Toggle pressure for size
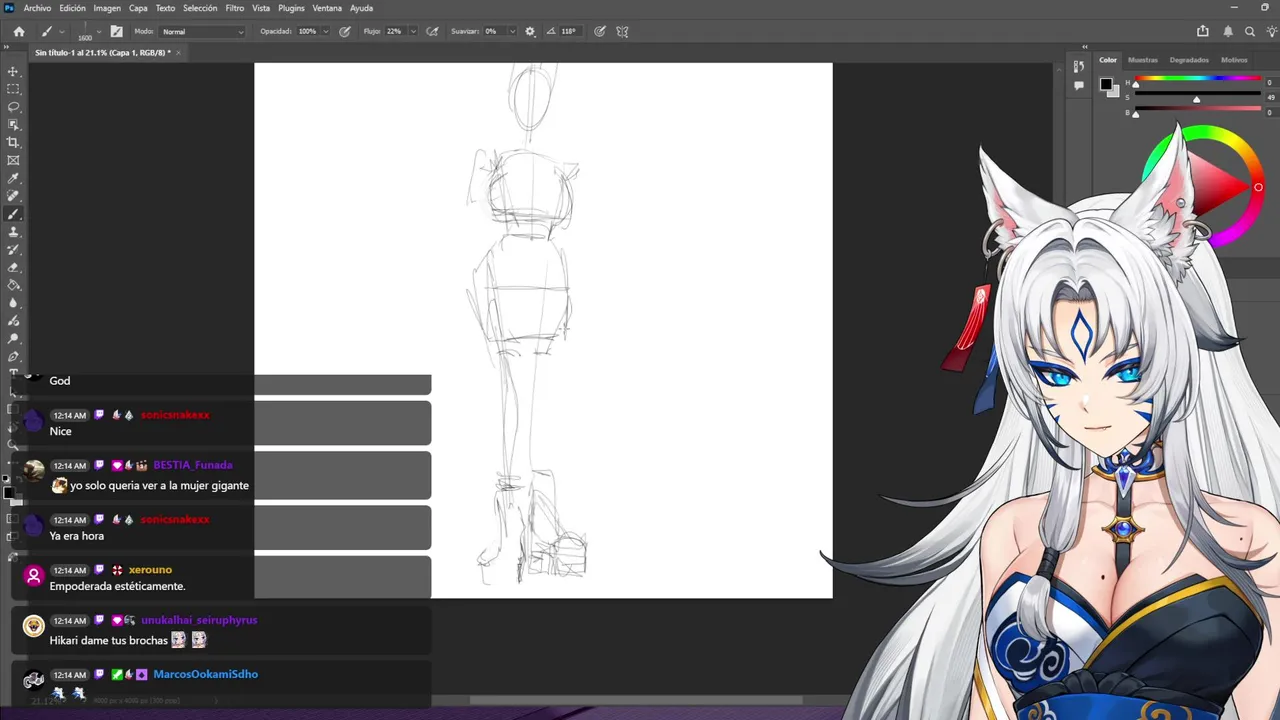 600,31
